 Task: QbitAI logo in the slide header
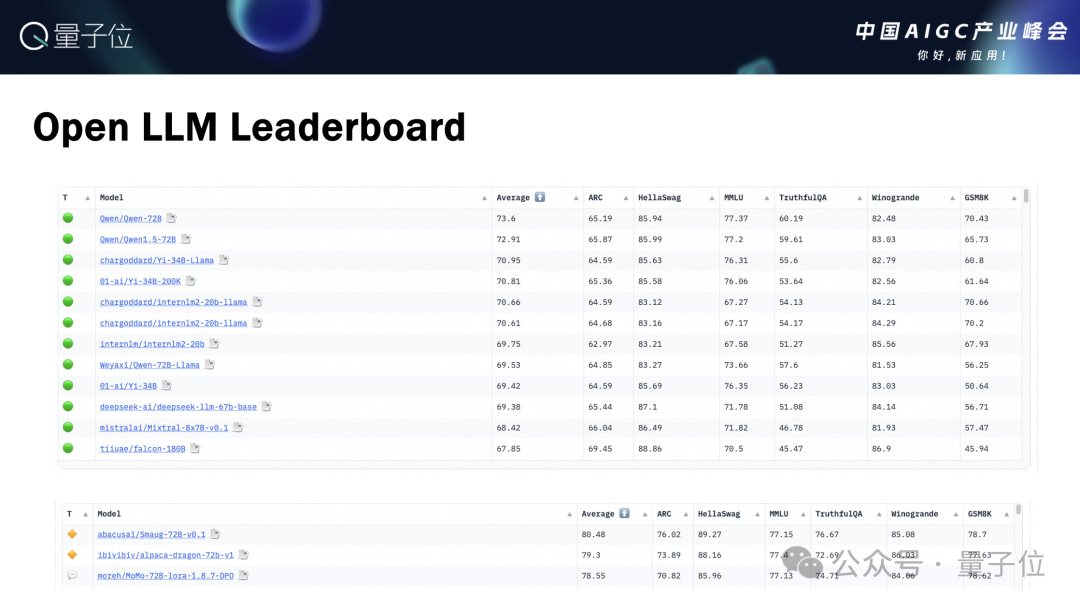click(76, 36)
